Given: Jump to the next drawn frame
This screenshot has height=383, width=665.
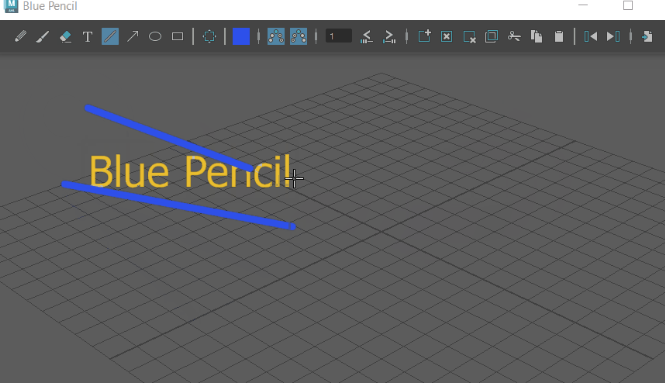Looking at the screenshot, I should click(613, 36).
